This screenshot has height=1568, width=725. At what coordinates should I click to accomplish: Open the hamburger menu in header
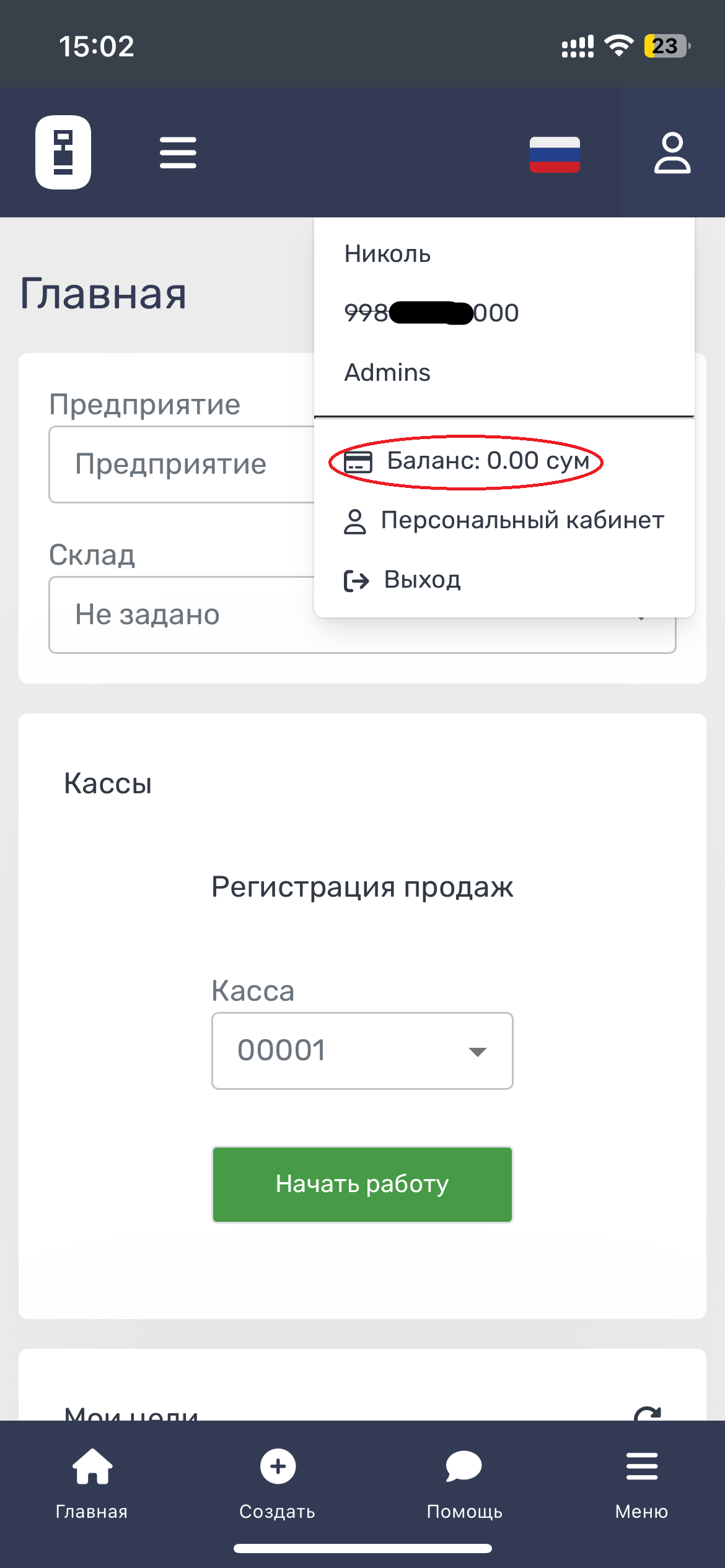coord(178,153)
